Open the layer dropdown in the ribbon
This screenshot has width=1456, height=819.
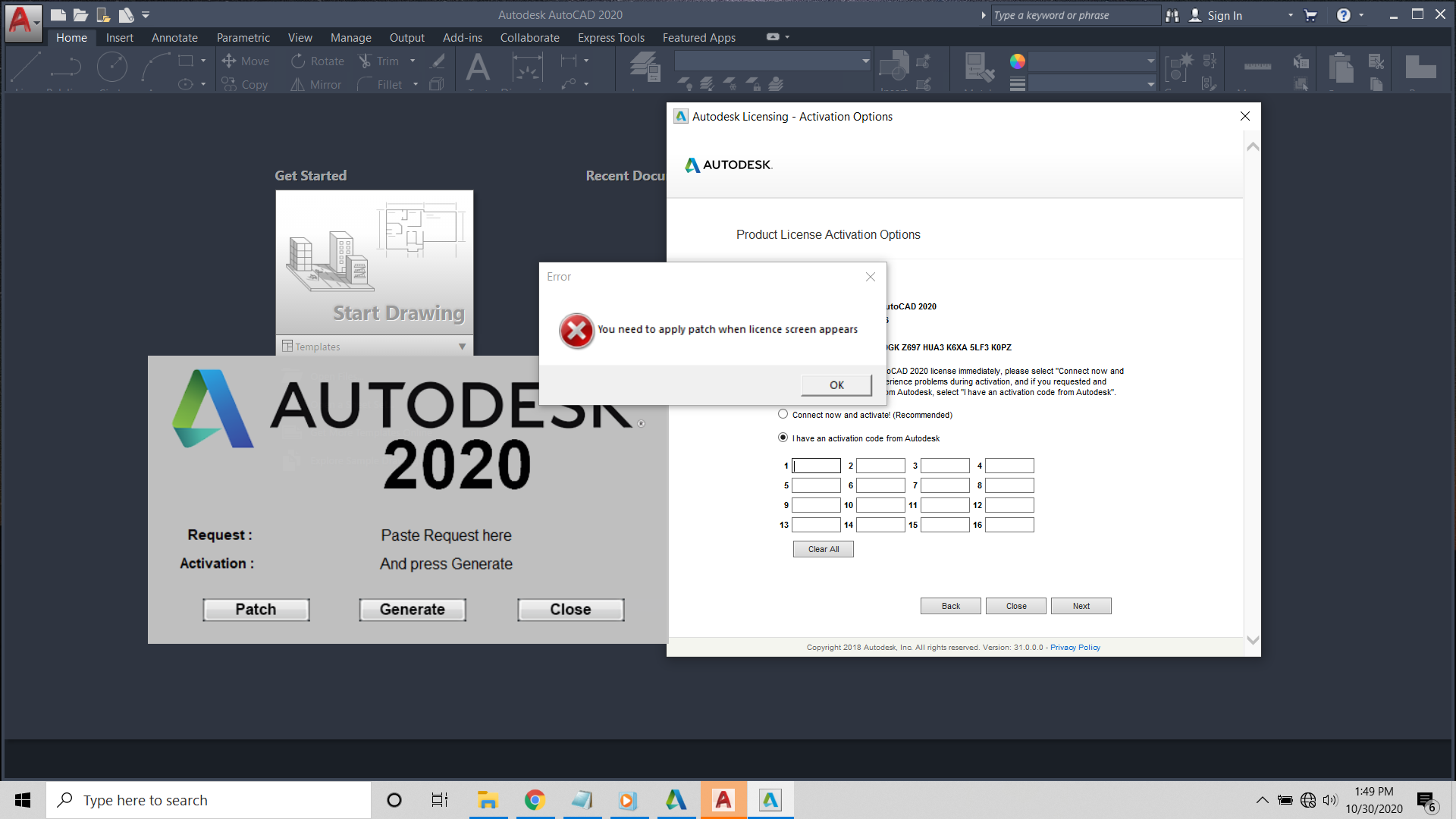point(772,61)
